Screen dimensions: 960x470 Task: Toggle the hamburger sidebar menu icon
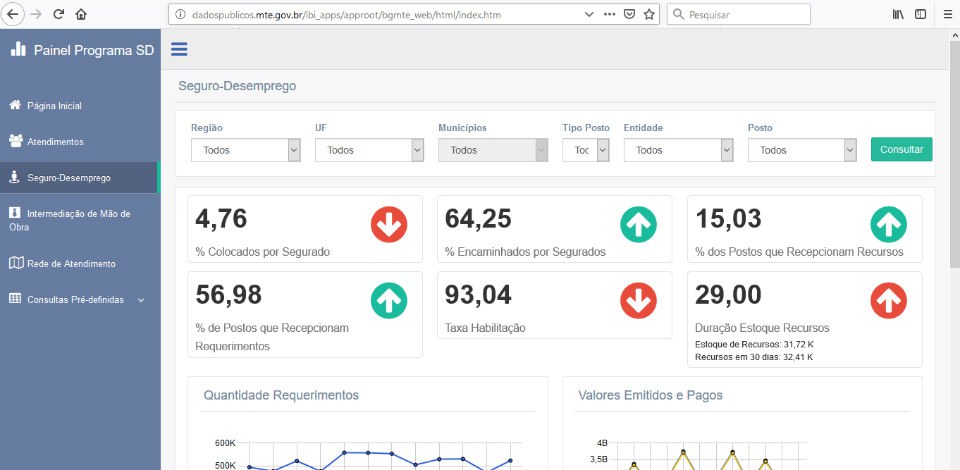coord(179,50)
